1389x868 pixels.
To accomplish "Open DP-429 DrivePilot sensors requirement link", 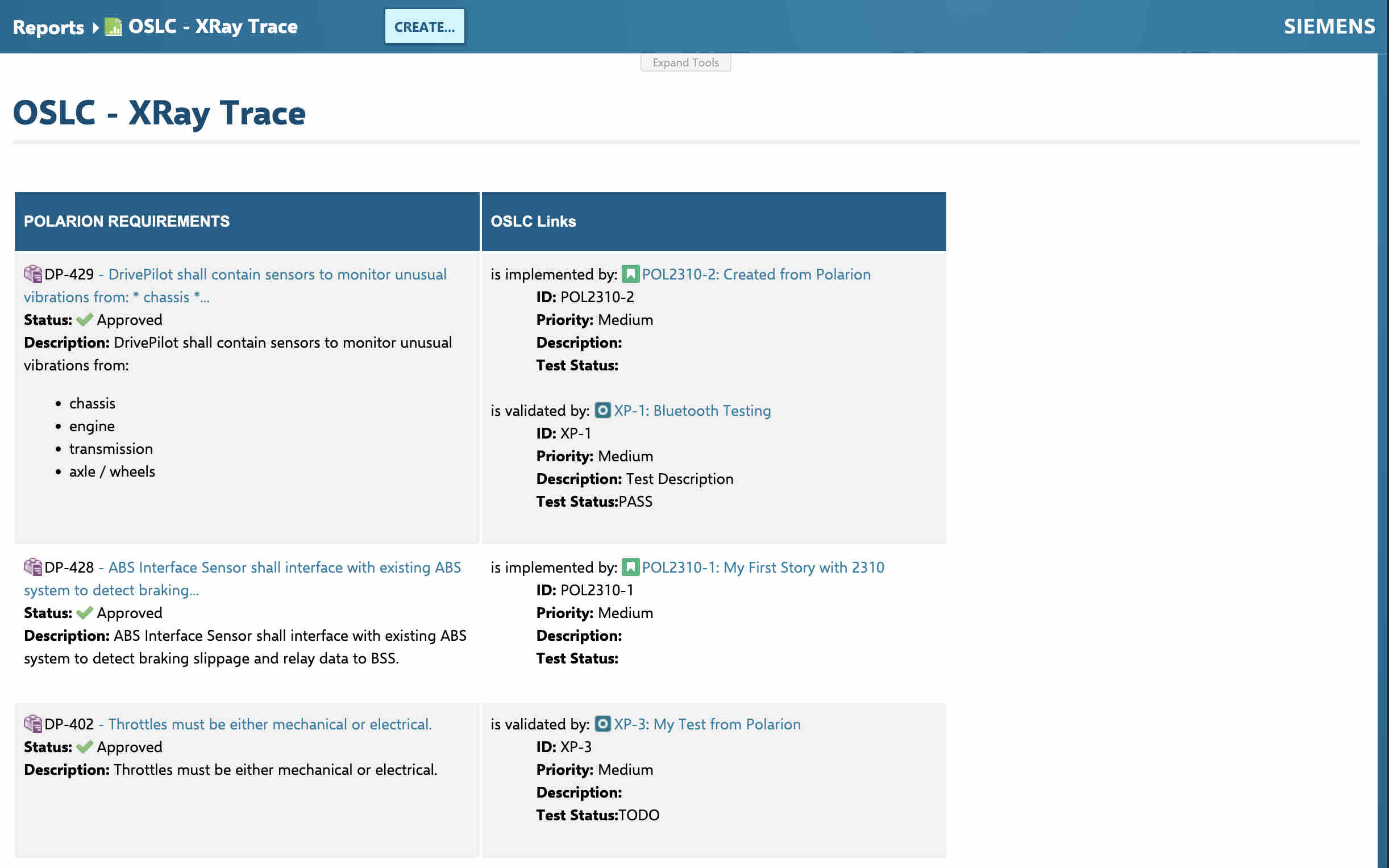I will coord(235,285).
